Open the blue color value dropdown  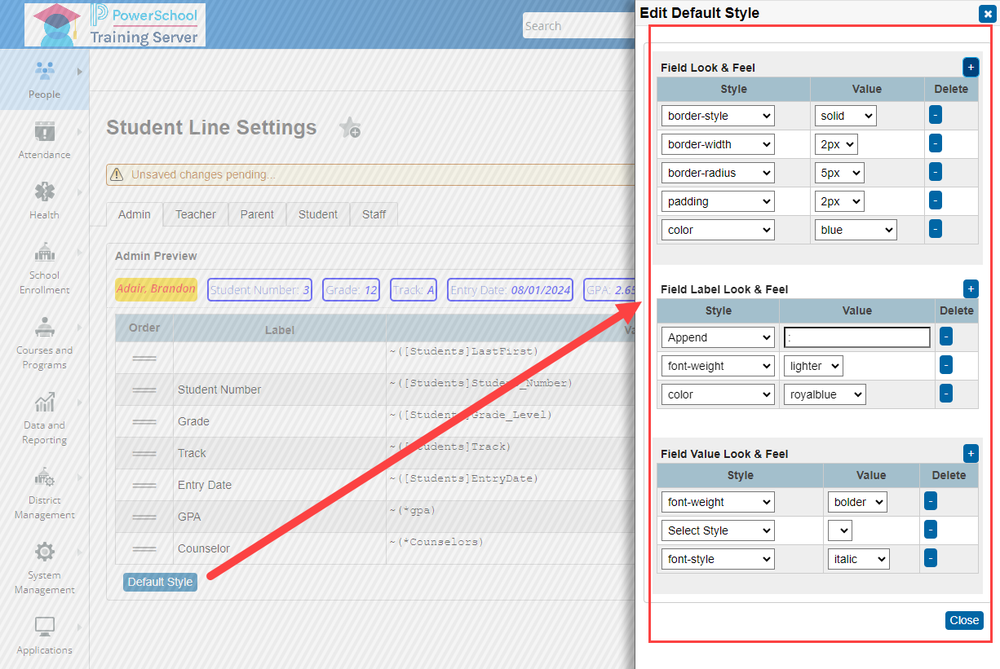(855, 230)
